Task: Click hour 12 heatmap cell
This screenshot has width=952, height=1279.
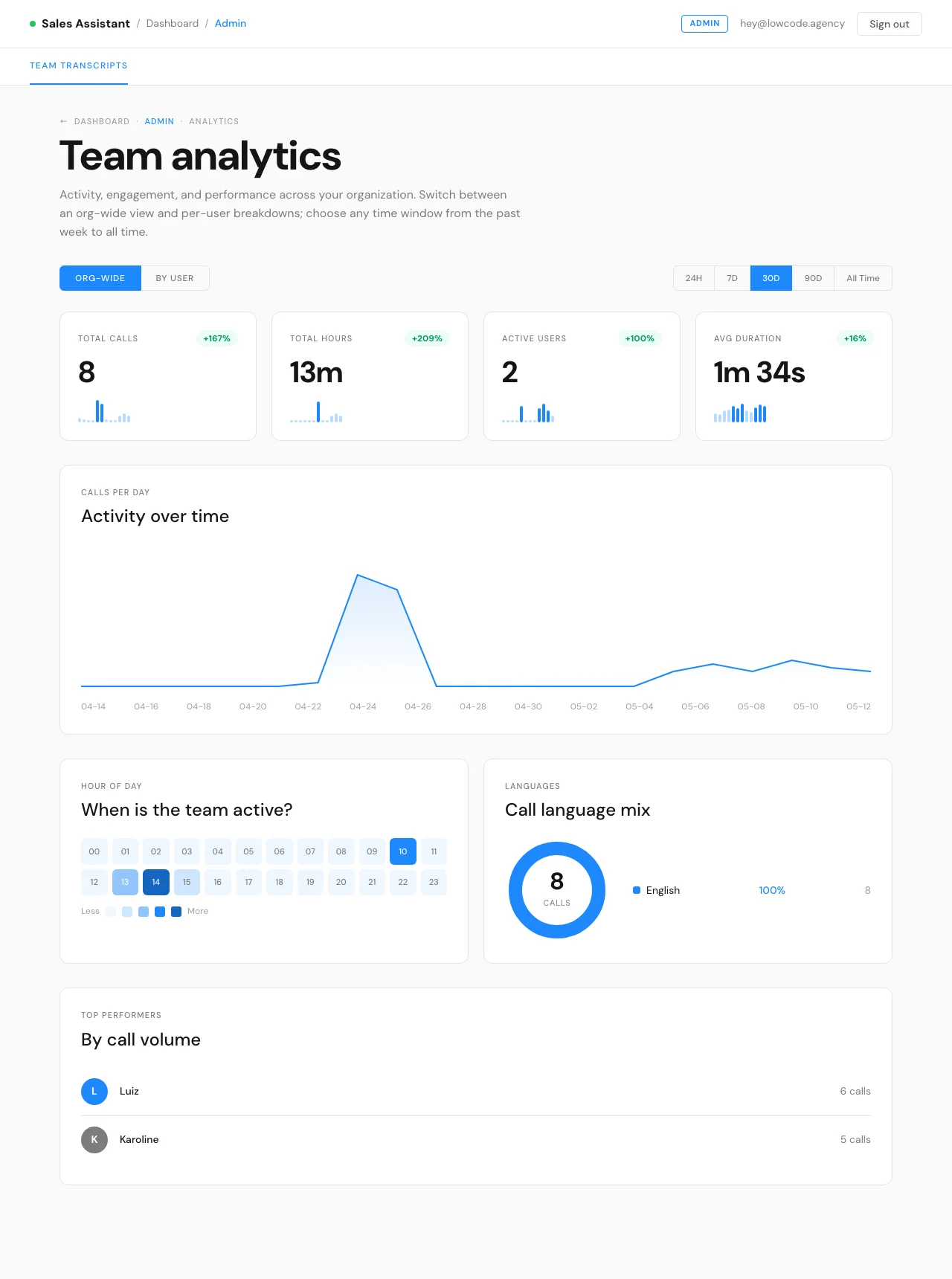Action: pyautogui.click(x=94, y=882)
